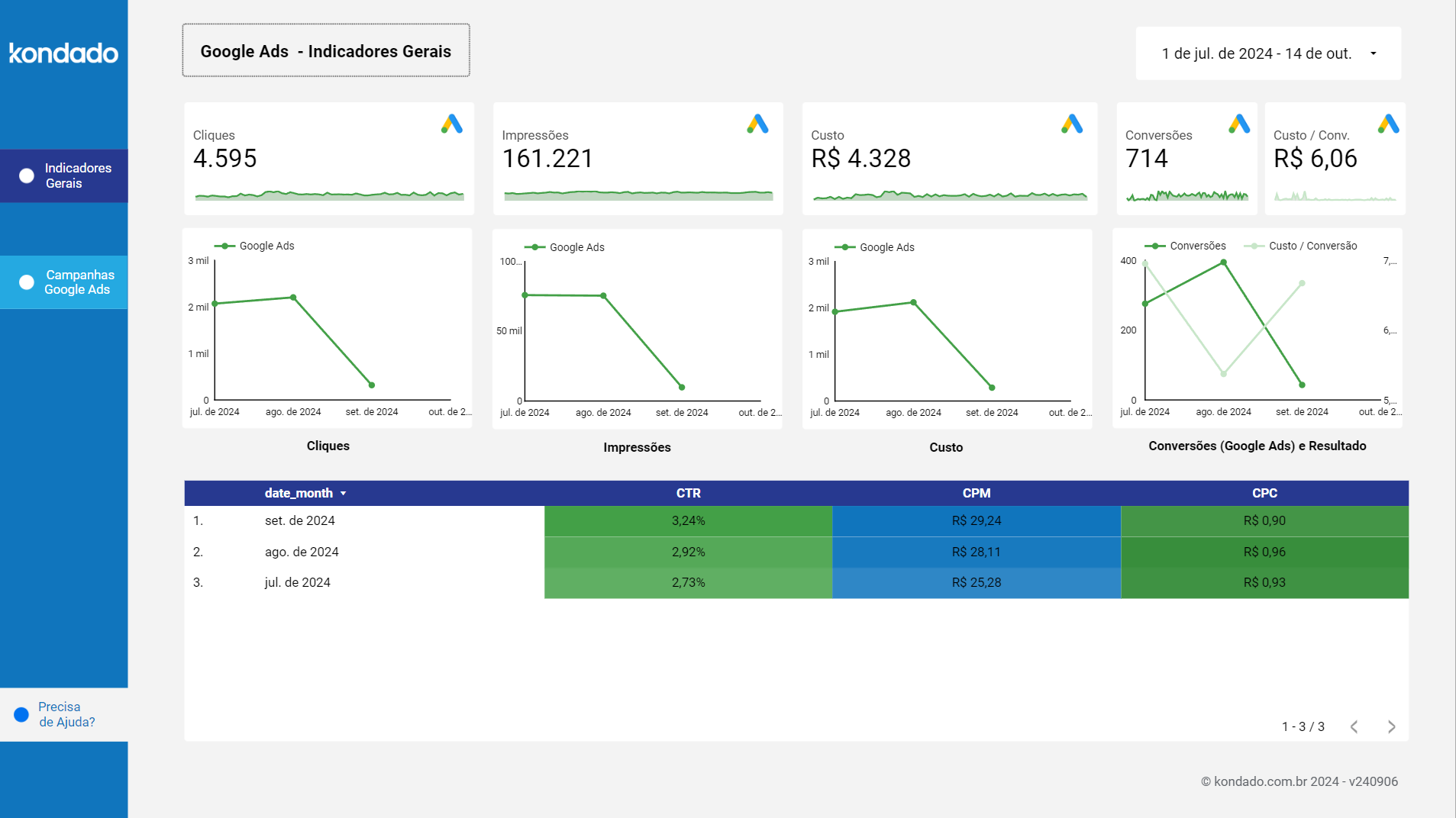The image size is (1456, 818).
Task: Click the Google Ads icon on Cliques card
Action: pyautogui.click(x=452, y=124)
